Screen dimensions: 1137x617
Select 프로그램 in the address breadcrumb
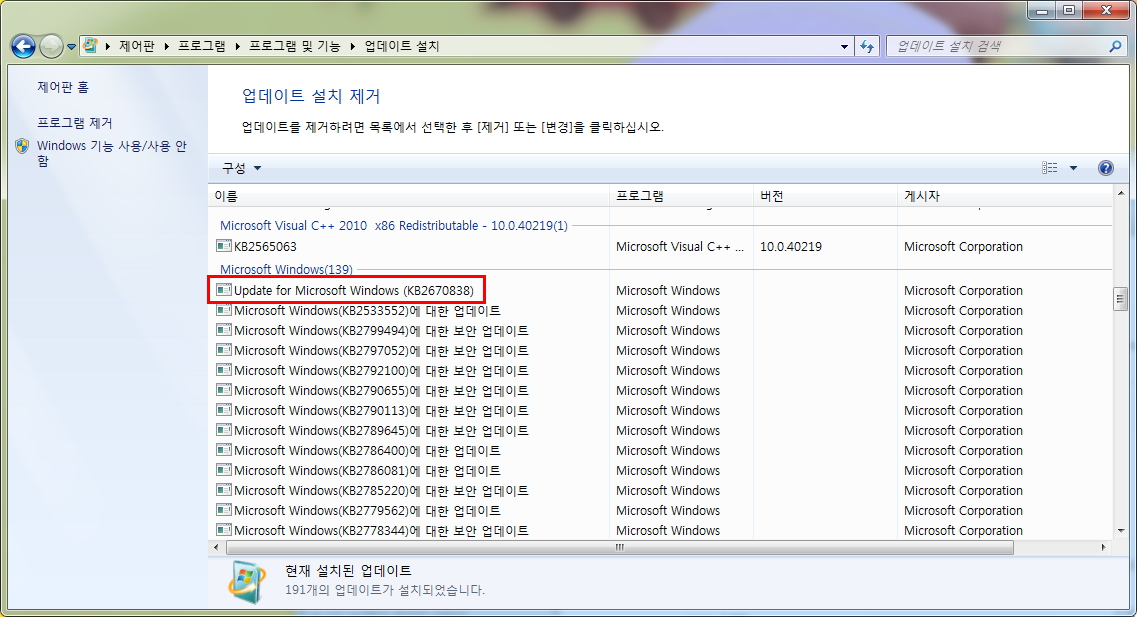(x=202, y=46)
